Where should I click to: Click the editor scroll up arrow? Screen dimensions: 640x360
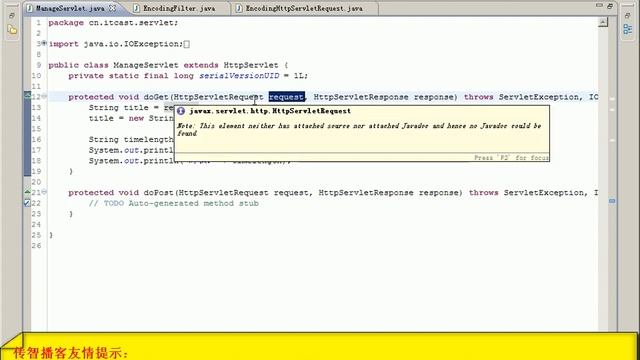pos(603,22)
